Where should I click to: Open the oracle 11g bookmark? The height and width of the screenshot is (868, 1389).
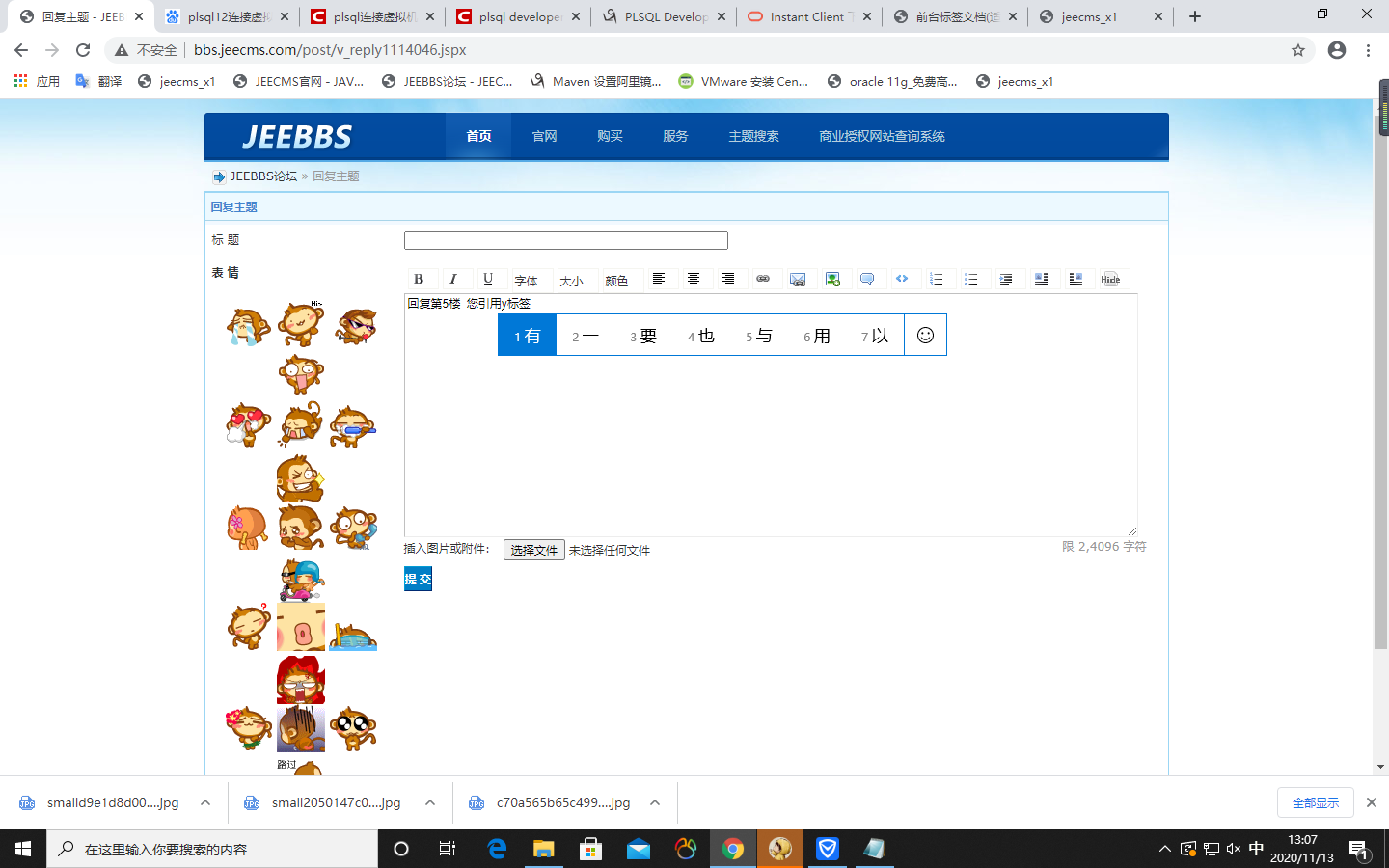tap(892, 81)
